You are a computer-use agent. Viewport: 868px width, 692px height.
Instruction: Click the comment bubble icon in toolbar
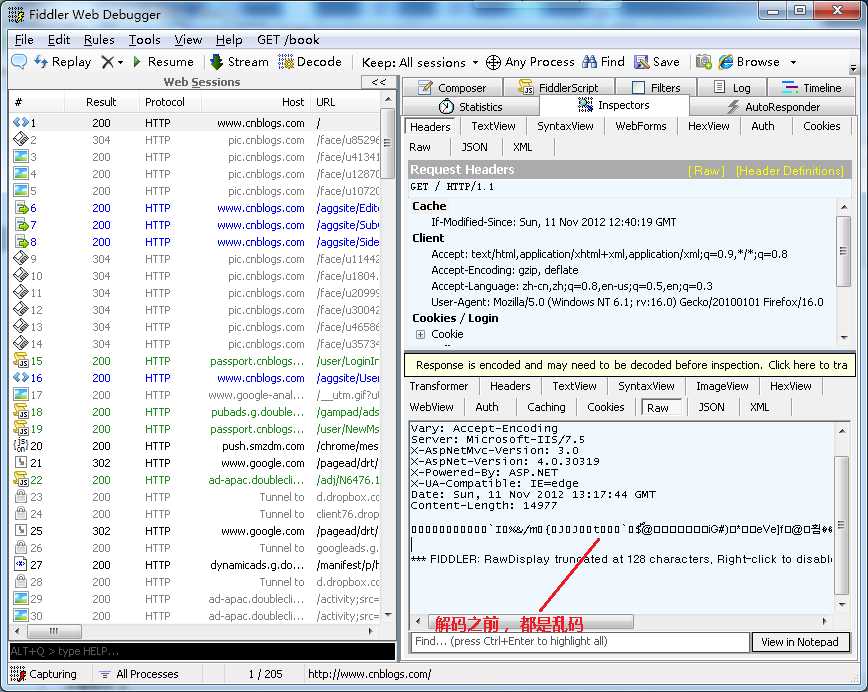tap(19, 62)
